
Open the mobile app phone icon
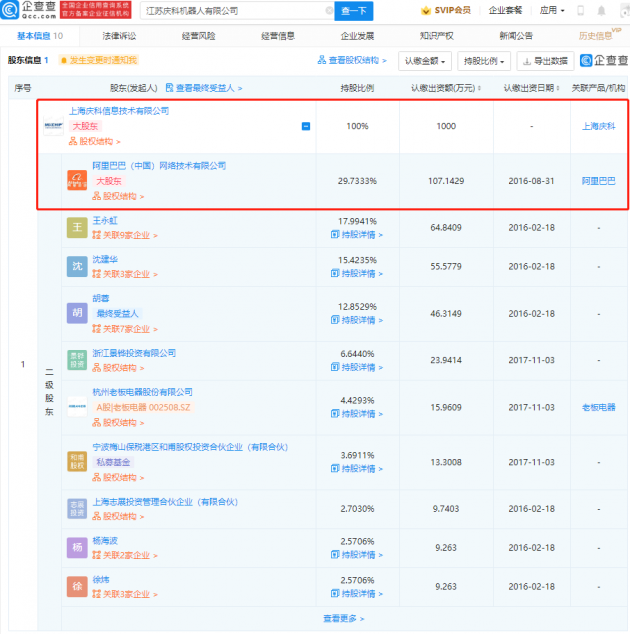coord(581,11)
